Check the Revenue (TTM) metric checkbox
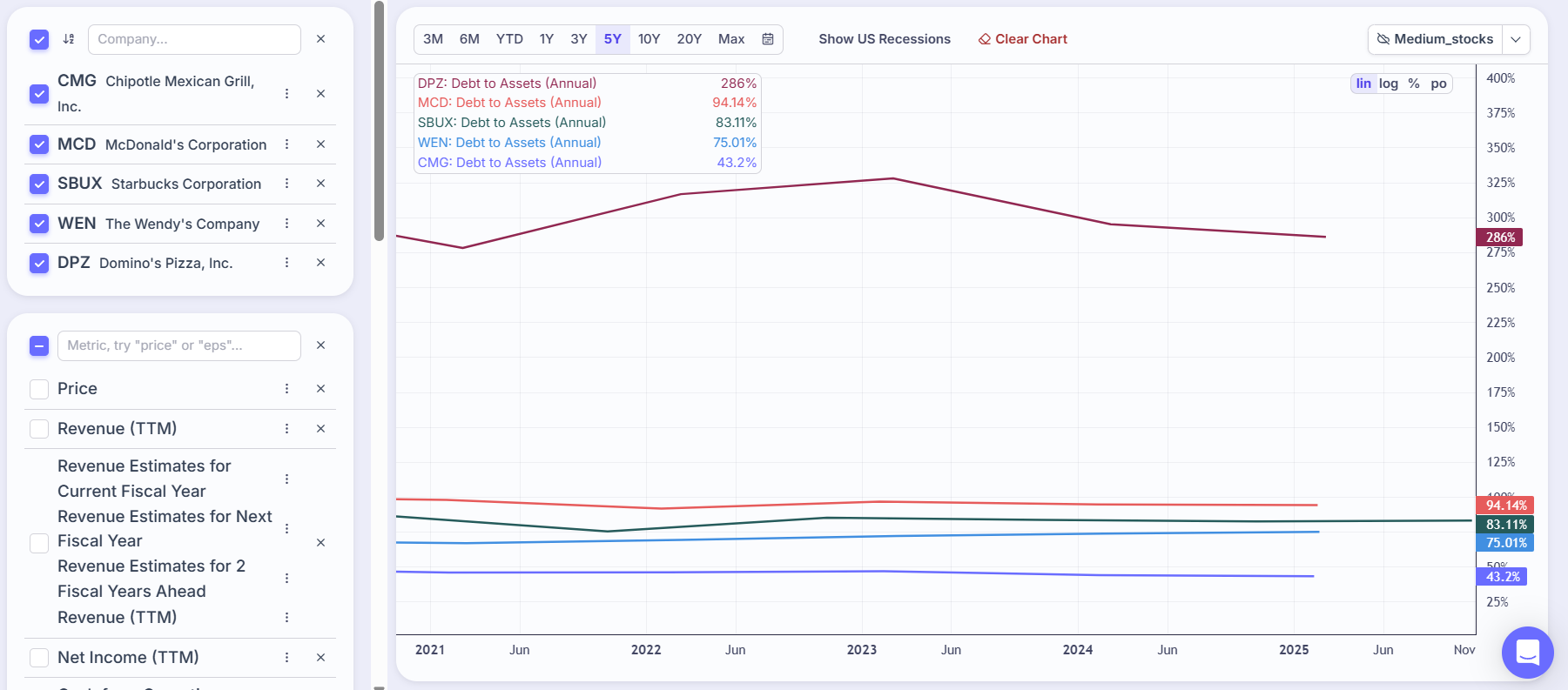Image resolution: width=1568 pixels, height=690 pixels. [x=39, y=429]
